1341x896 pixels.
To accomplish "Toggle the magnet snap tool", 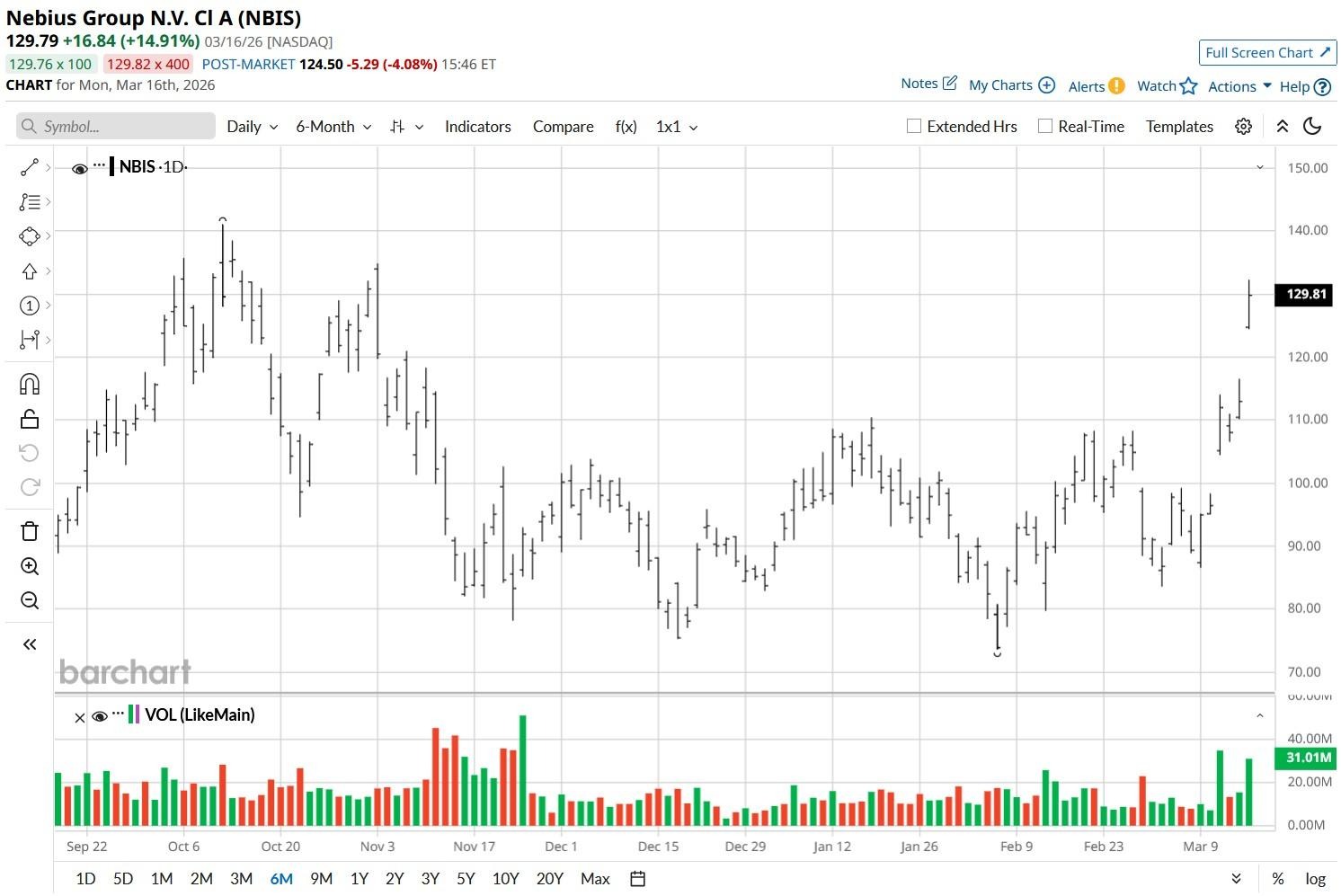I will pos(29,385).
